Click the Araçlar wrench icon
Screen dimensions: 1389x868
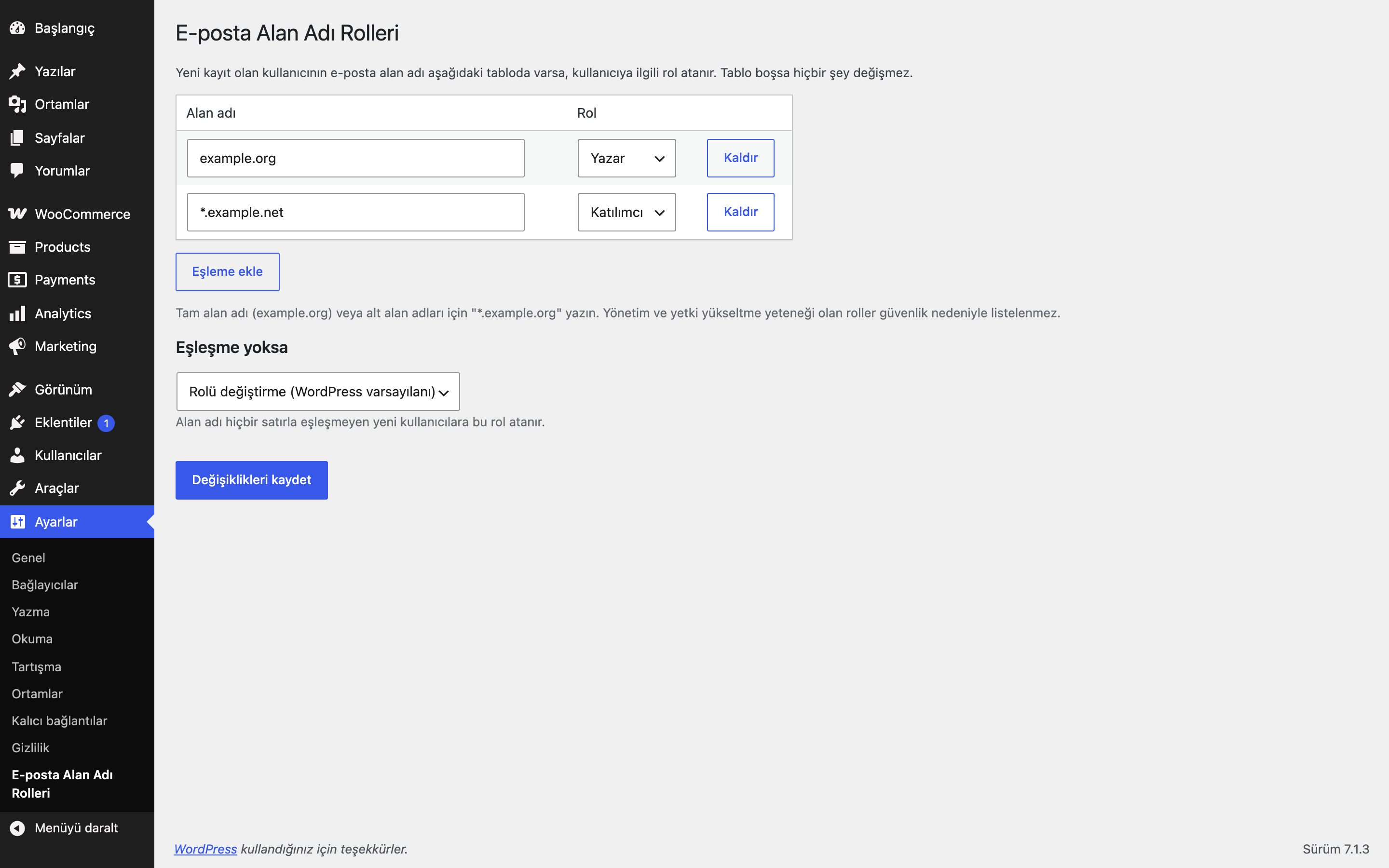click(17, 488)
